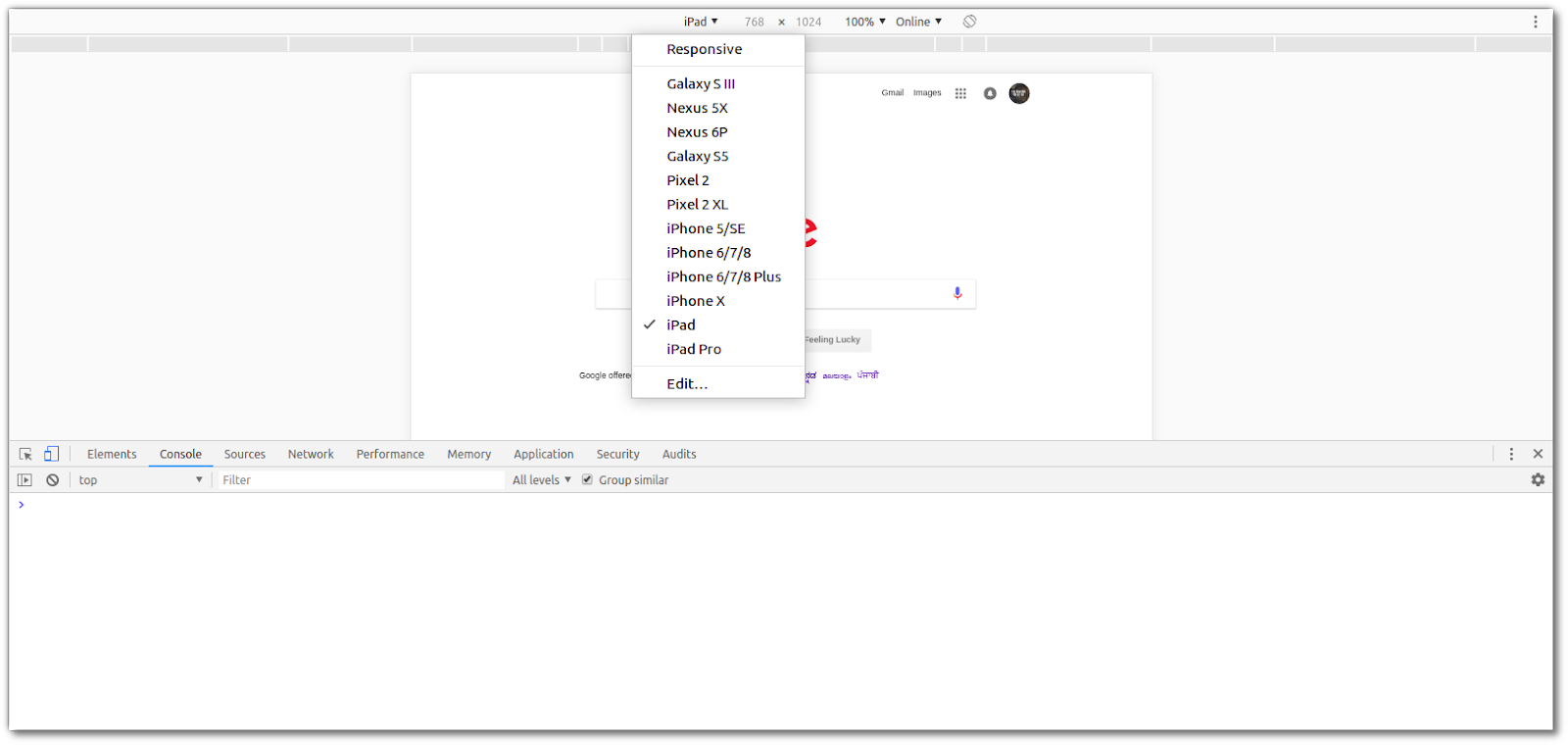Viewport: 1568px width, 745px height.
Task: Toggle the device toolbar icon
Action: (x=51, y=454)
